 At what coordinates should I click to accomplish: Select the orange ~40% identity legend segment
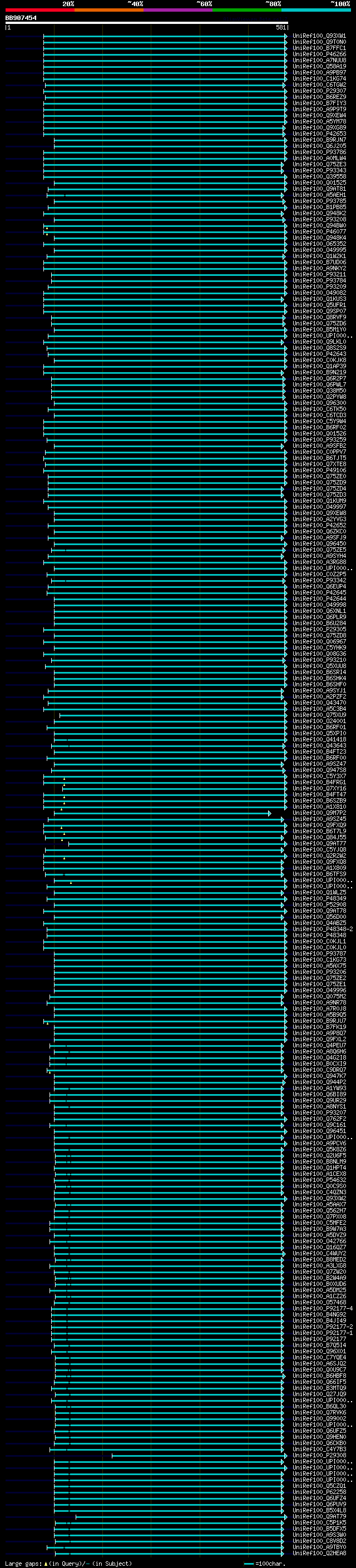pyautogui.click(x=109, y=10)
